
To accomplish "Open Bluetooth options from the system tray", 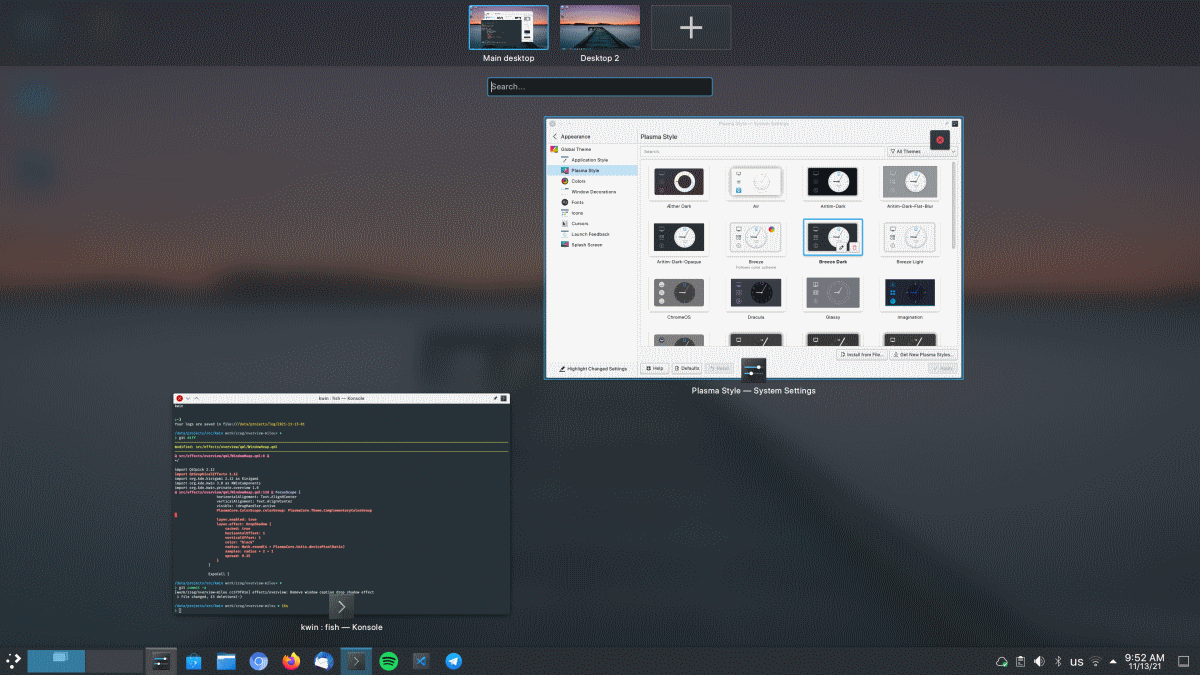I will 1057,661.
